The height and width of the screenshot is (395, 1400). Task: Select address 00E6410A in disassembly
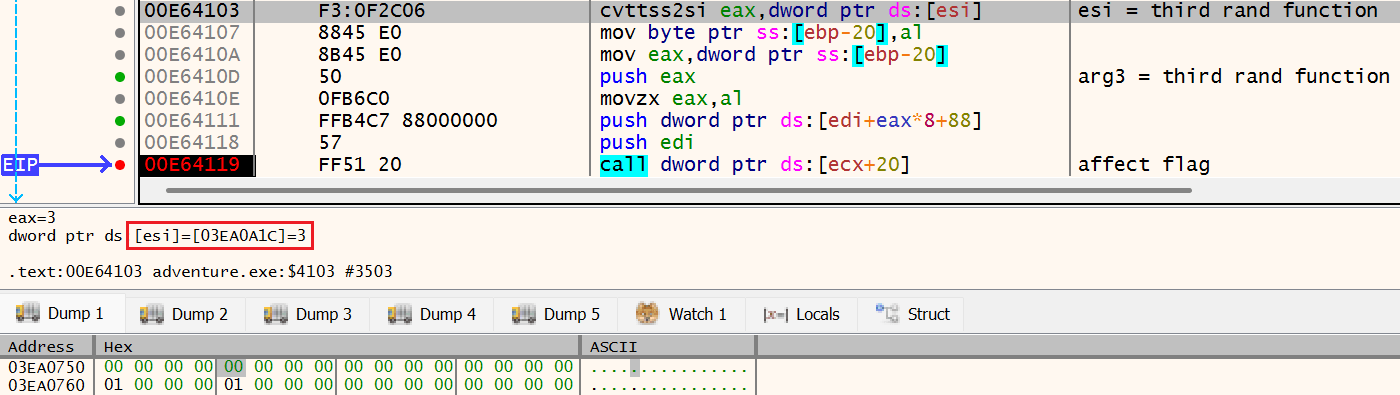click(192, 55)
